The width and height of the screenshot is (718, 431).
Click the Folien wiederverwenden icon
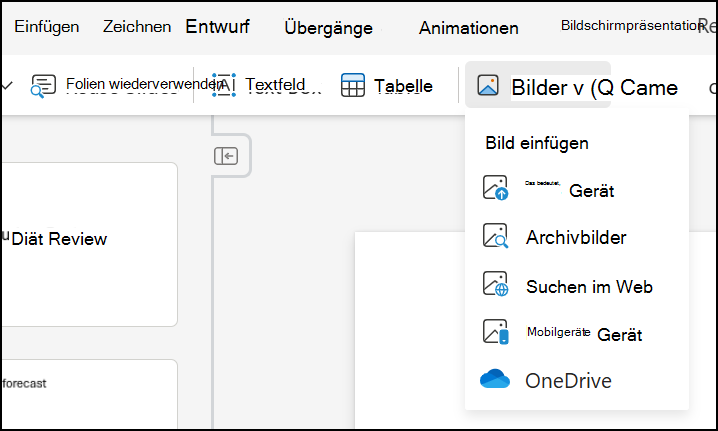tap(43, 86)
